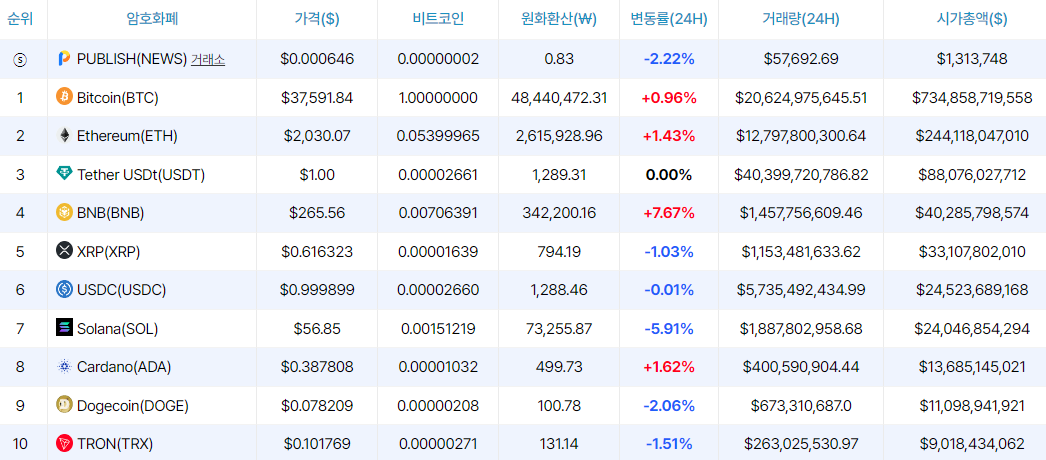
Task: Open the Cardano(ADA) coin name
Action: 124,367
